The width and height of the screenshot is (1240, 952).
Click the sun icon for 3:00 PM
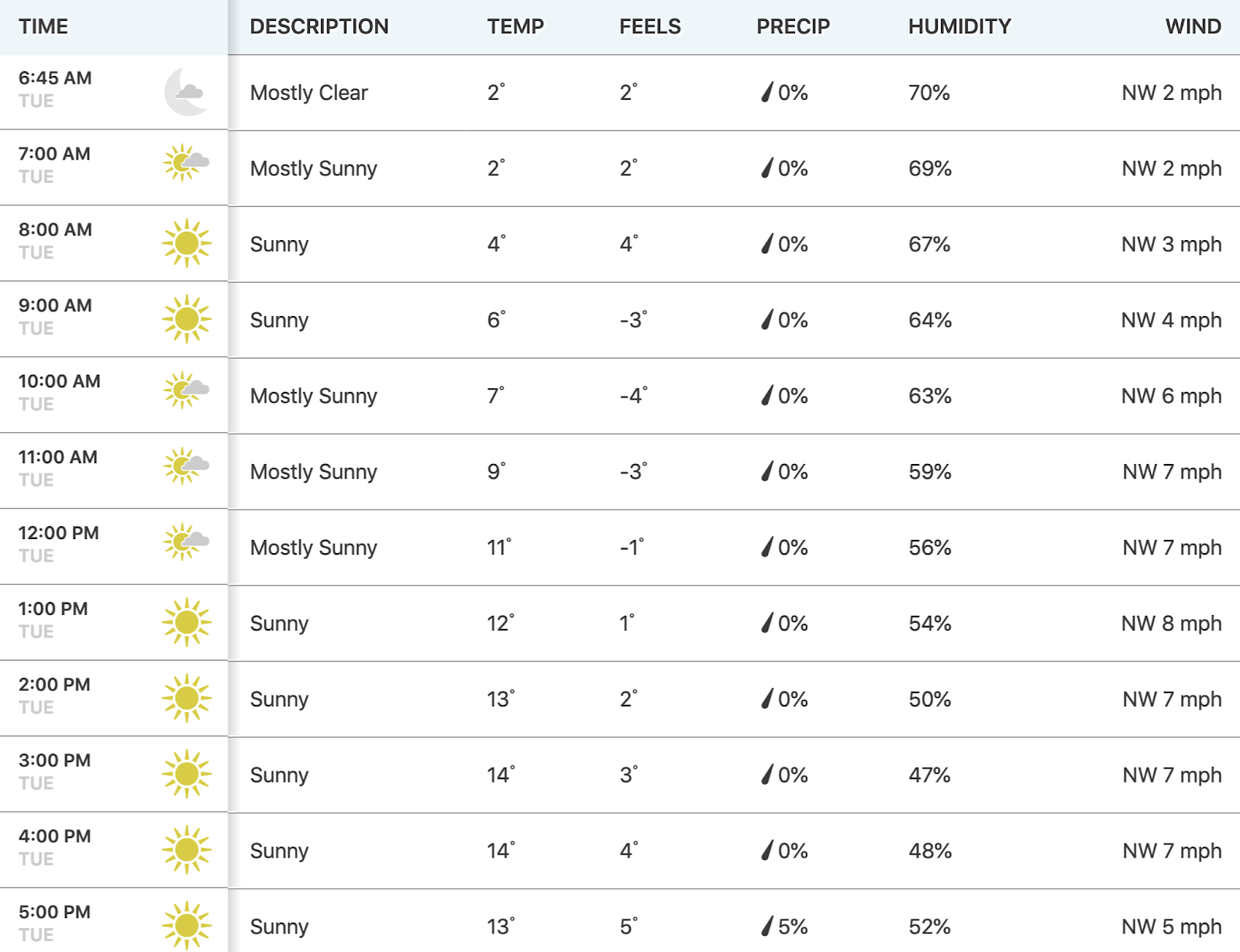(186, 774)
